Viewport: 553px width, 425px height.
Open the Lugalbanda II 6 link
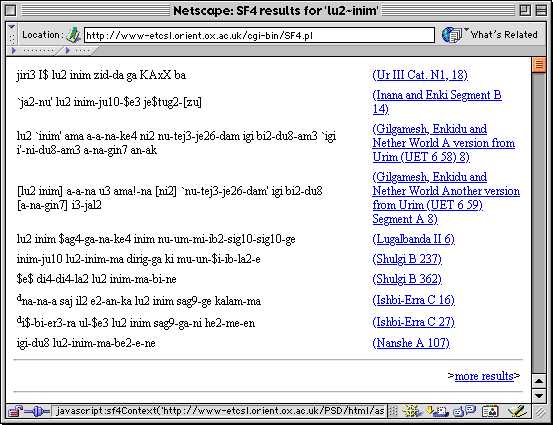413,239
